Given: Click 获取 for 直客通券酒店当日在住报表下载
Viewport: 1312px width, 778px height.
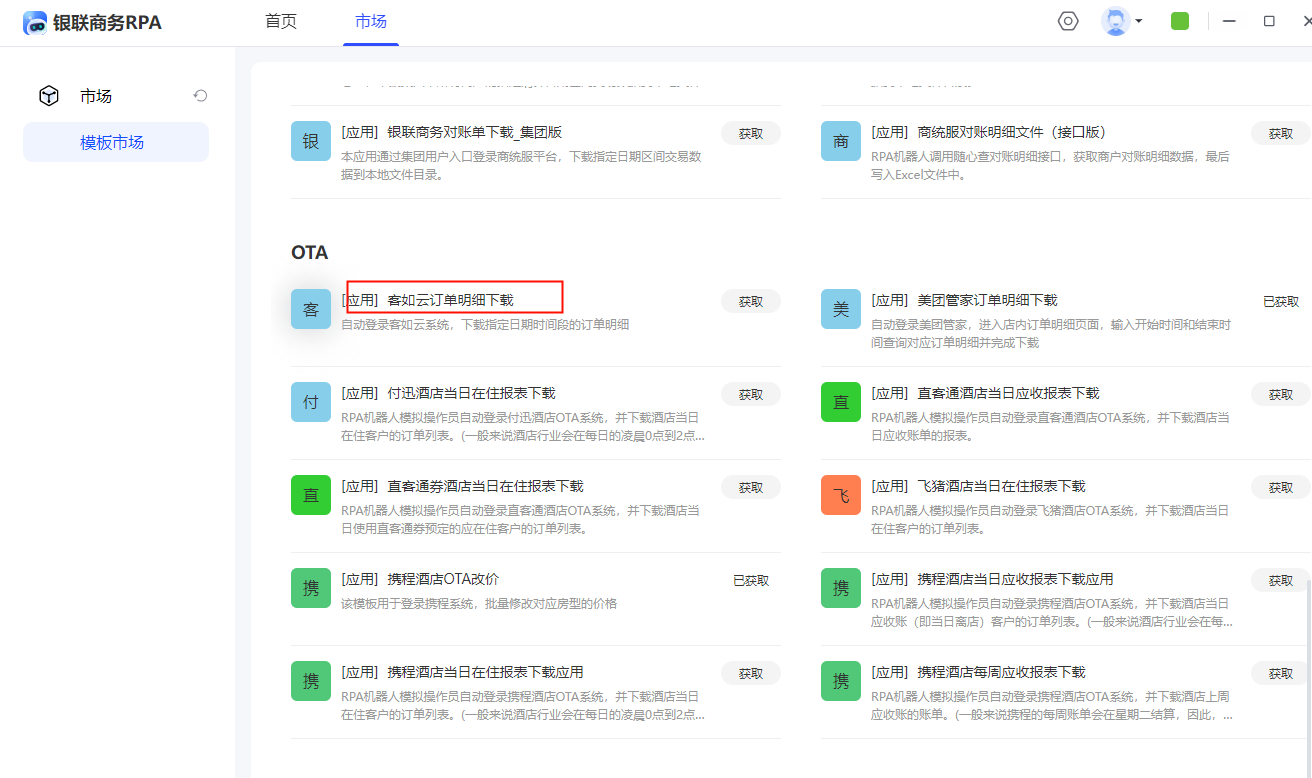Looking at the screenshot, I should [750, 488].
